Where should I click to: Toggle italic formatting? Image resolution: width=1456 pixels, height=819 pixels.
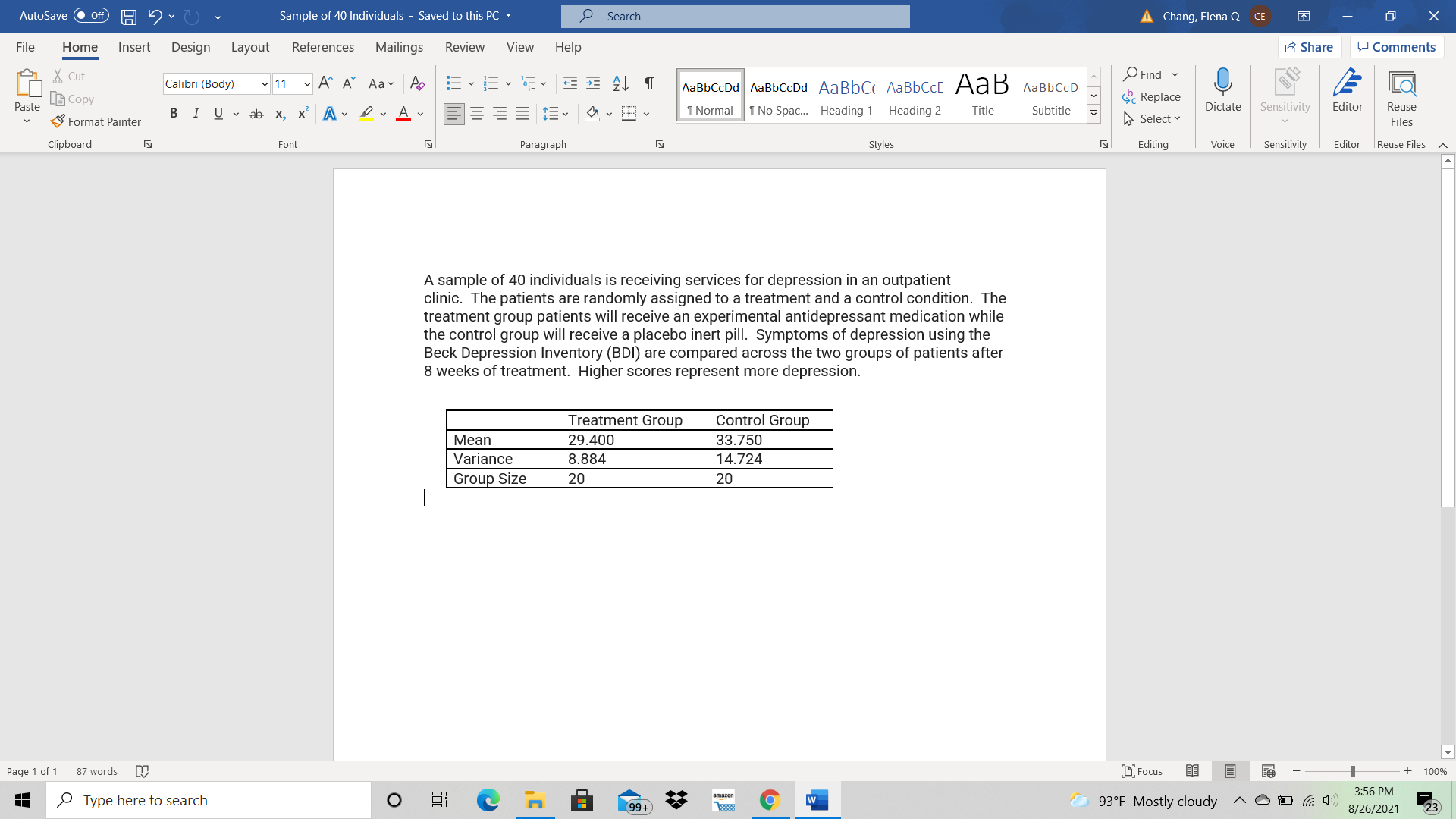pos(196,113)
